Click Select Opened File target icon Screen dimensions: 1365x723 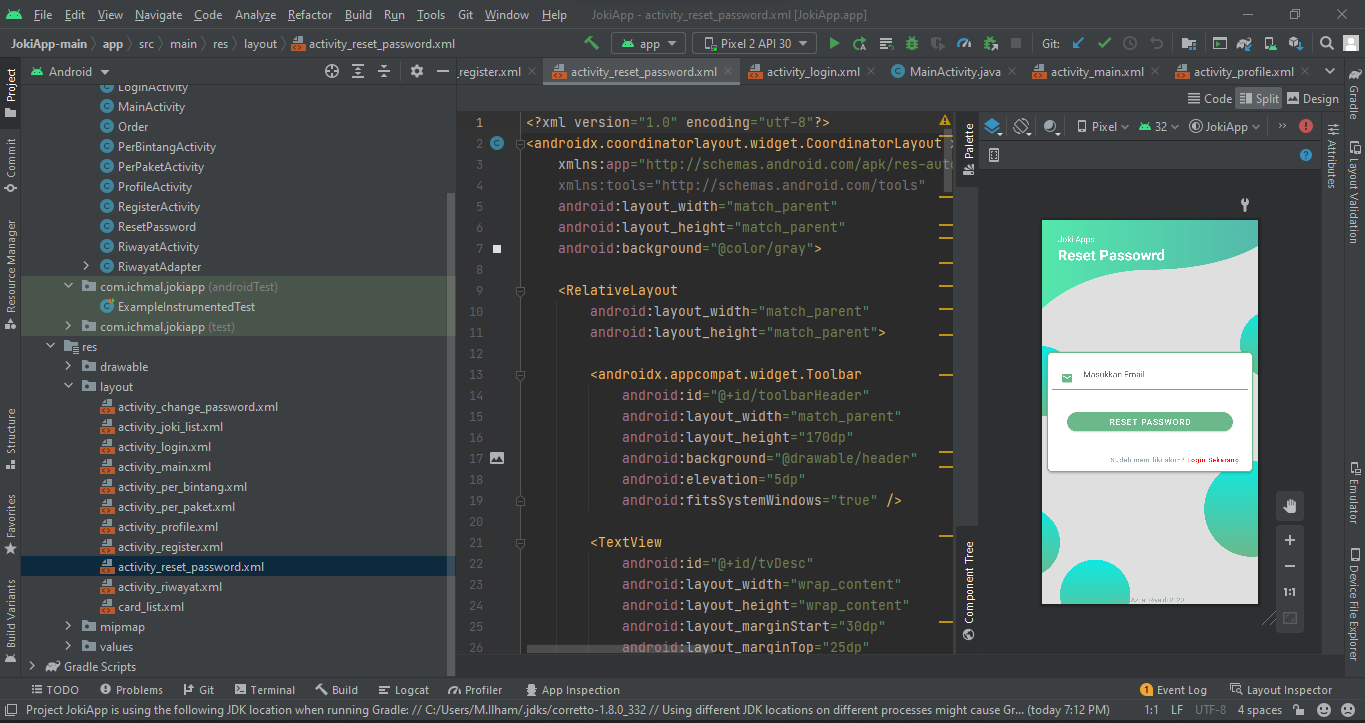click(x=332, y=71)
